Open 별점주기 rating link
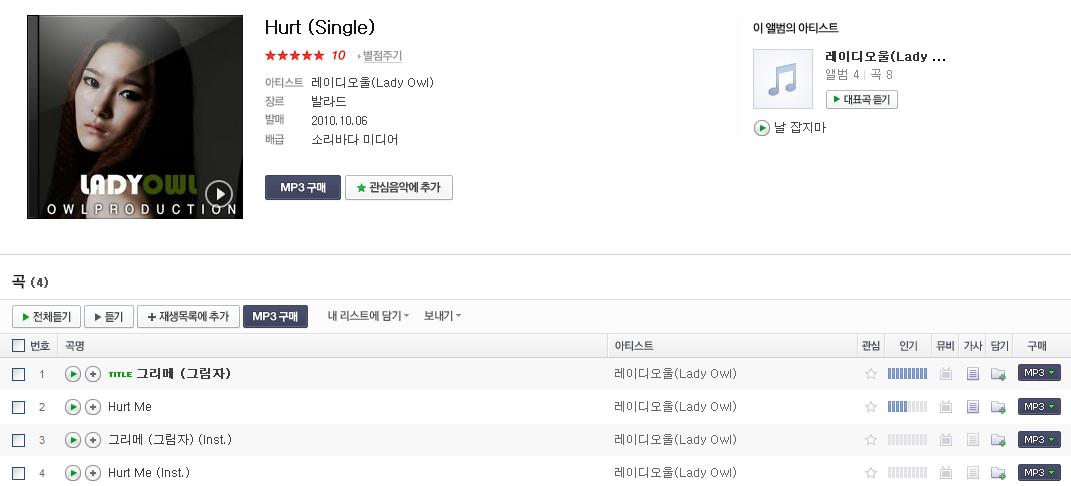1071x486 pixels. tap(380, 56)
